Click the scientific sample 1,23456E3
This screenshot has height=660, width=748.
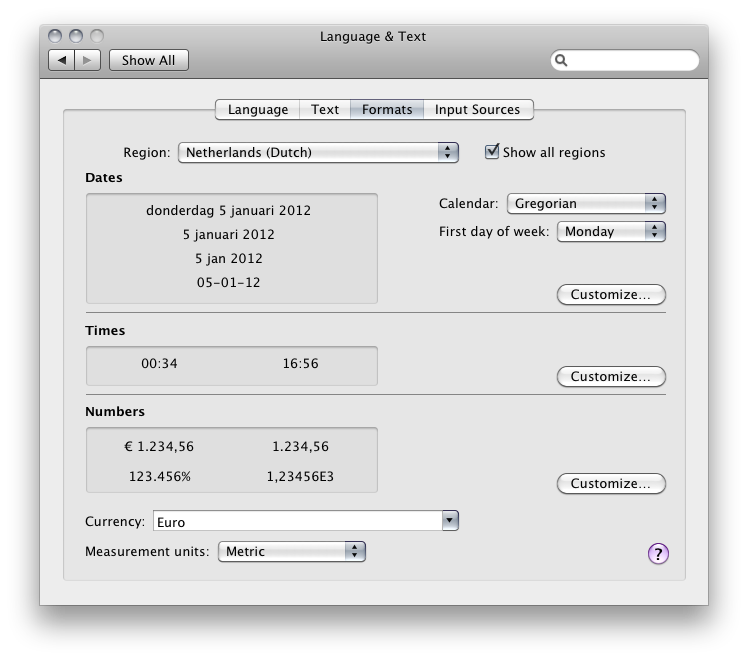(x=300, y=476)
